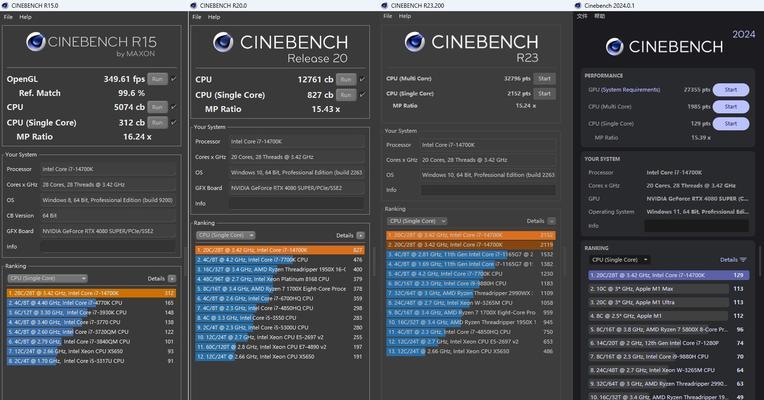764x400 pixels.
Task: Toggle the CPU test checkbox in R15
Action: point(174,107)
